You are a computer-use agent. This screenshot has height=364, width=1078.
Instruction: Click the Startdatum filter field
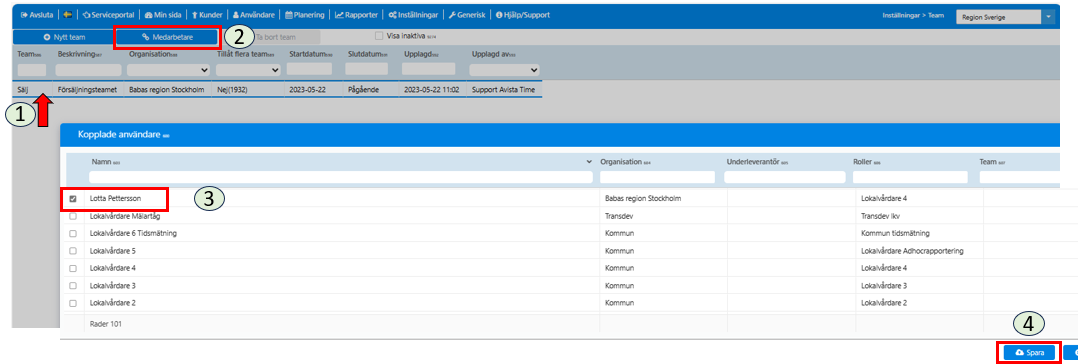click(x=309, y=69)
